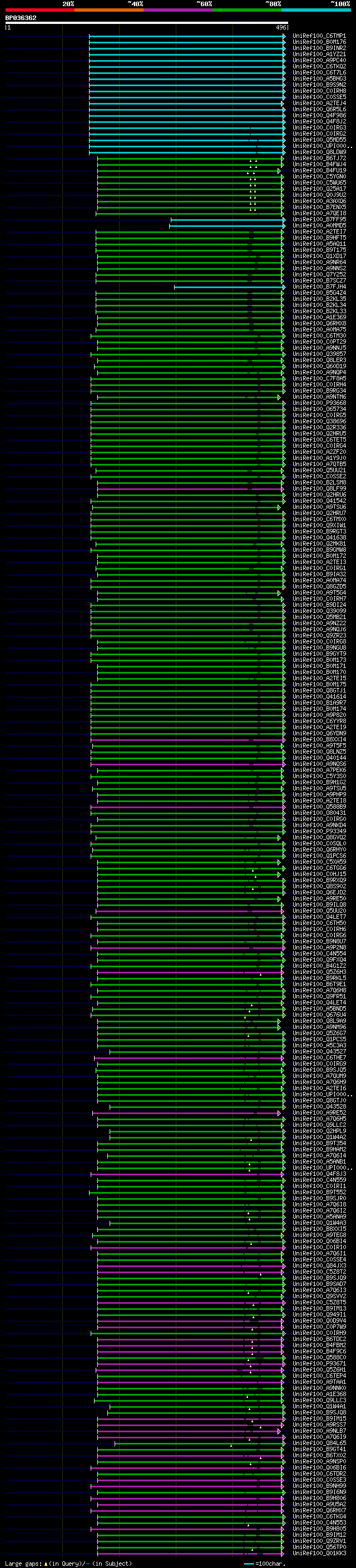Click label UniRef100_Q39857
Screen dimensions: 356x1568
(319, 354)
